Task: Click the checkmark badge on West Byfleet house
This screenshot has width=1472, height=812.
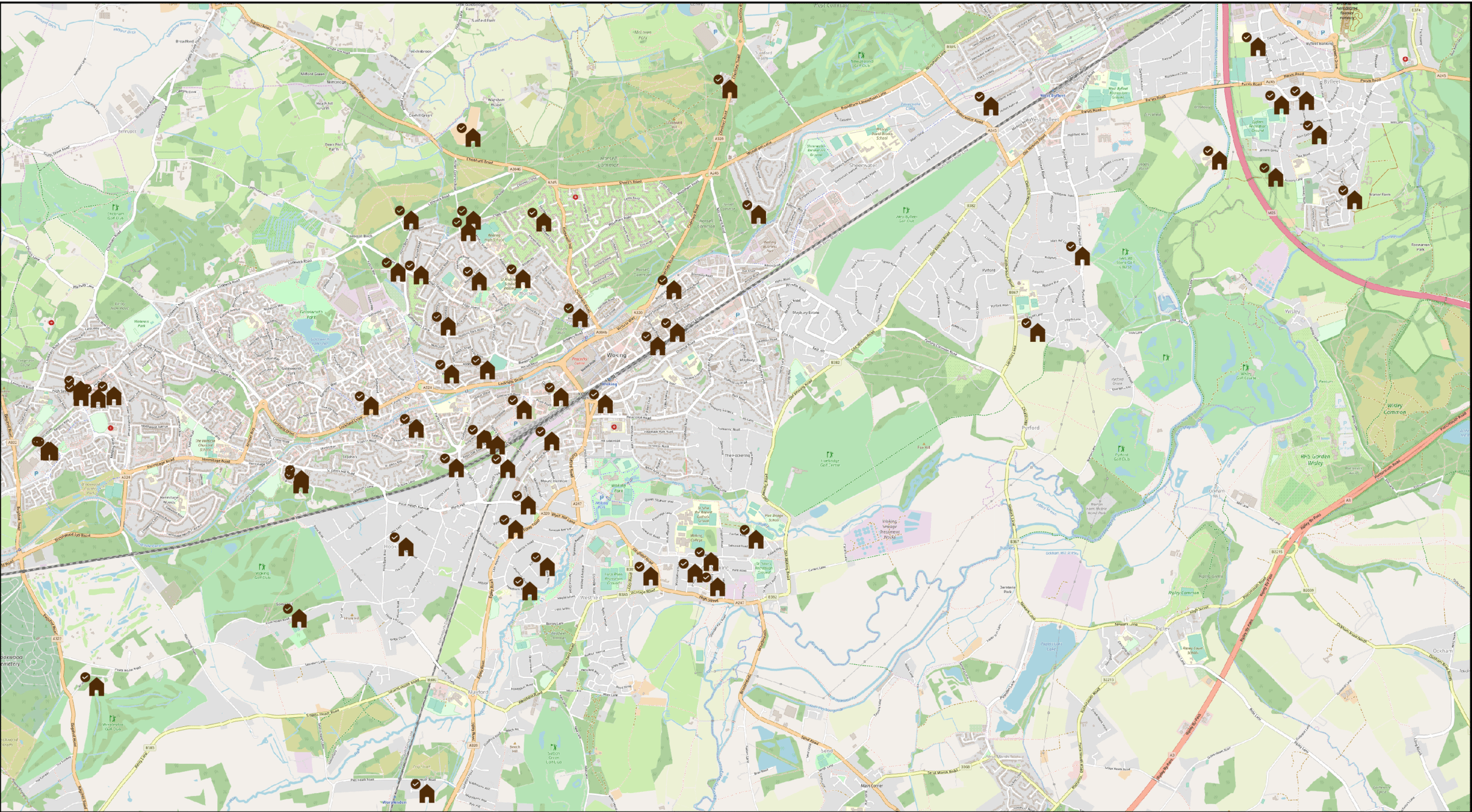Action: click(x=980, y=97)
